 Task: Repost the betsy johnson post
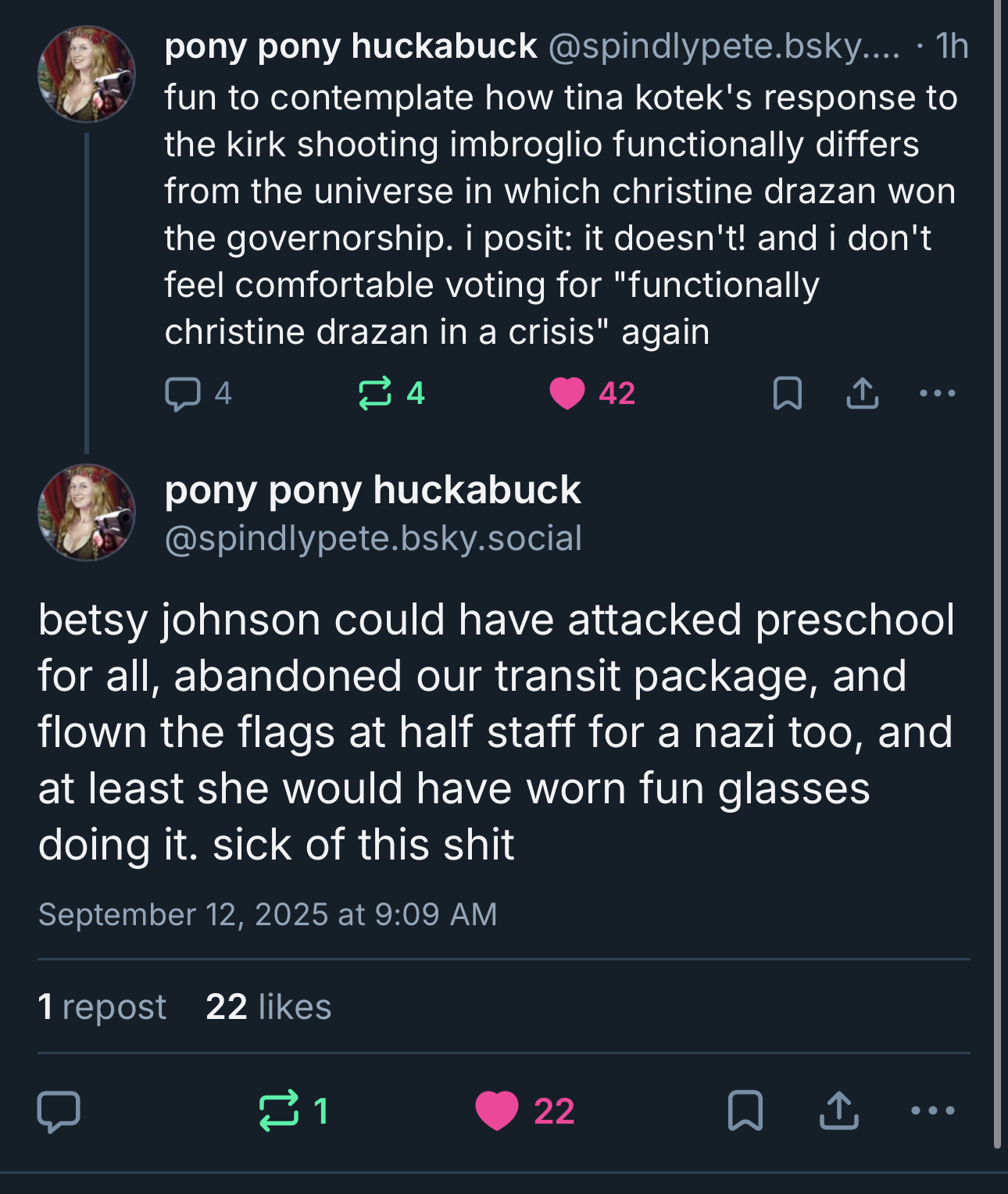(279, 1110)
